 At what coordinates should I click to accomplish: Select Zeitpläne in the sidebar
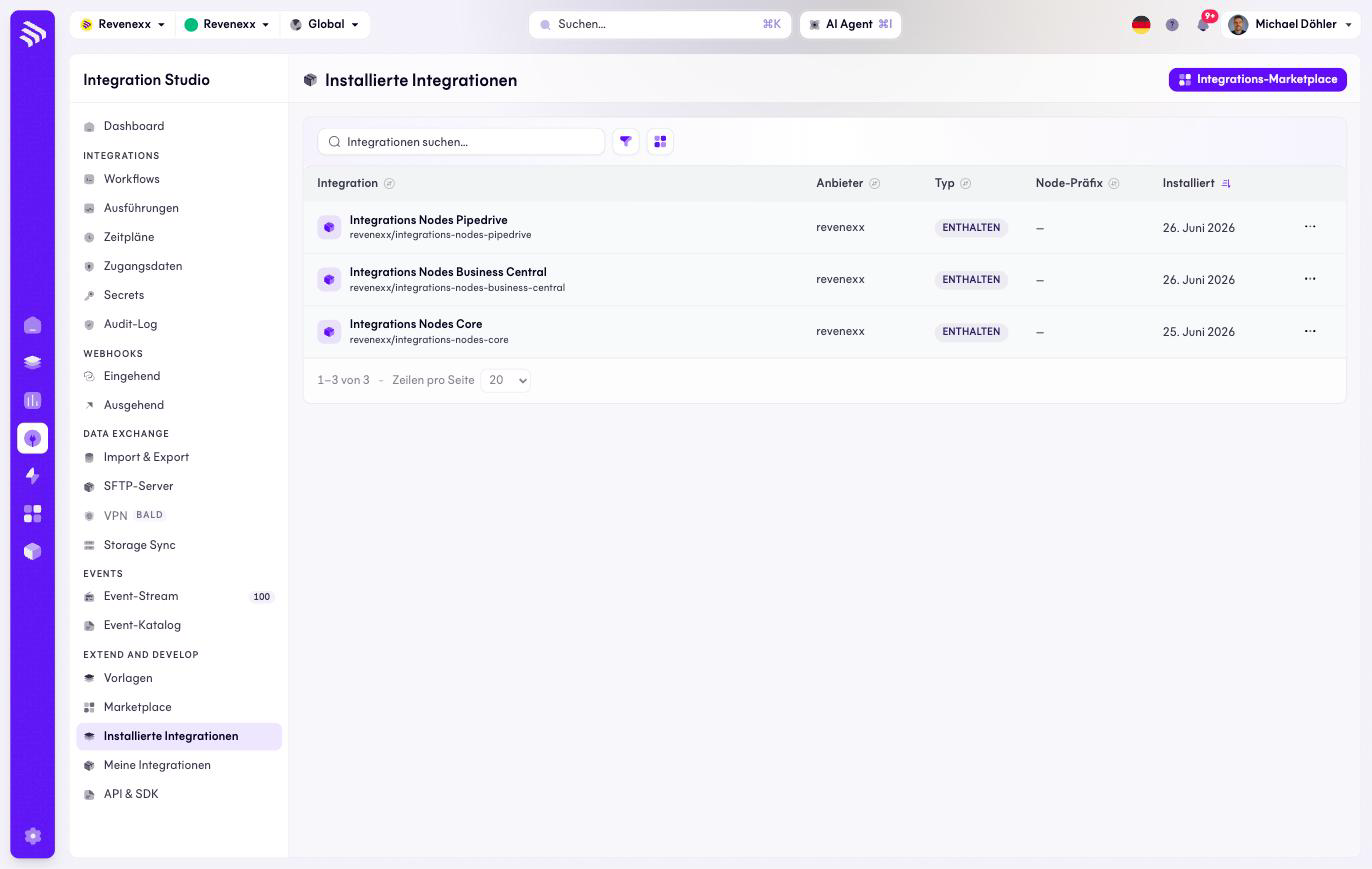coord(179,238)
